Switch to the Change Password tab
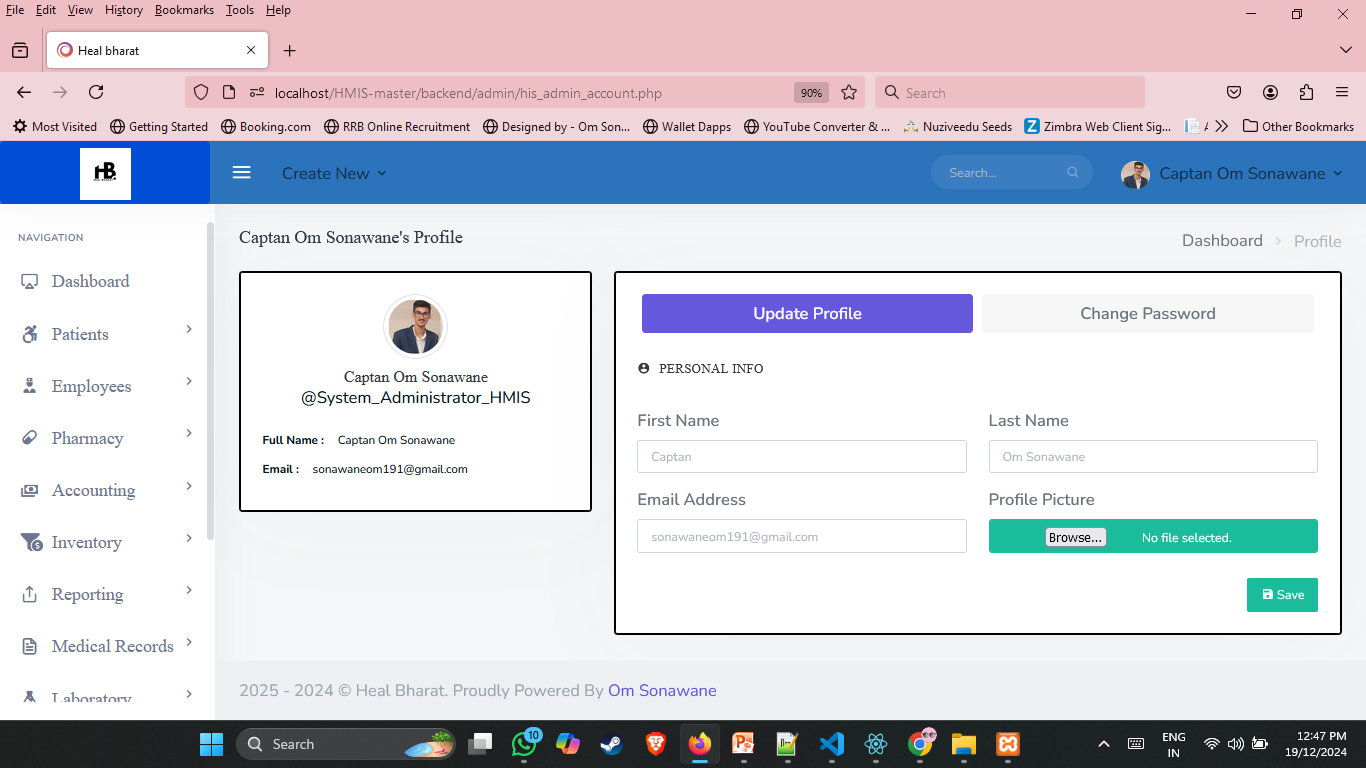 [1148, 313]
